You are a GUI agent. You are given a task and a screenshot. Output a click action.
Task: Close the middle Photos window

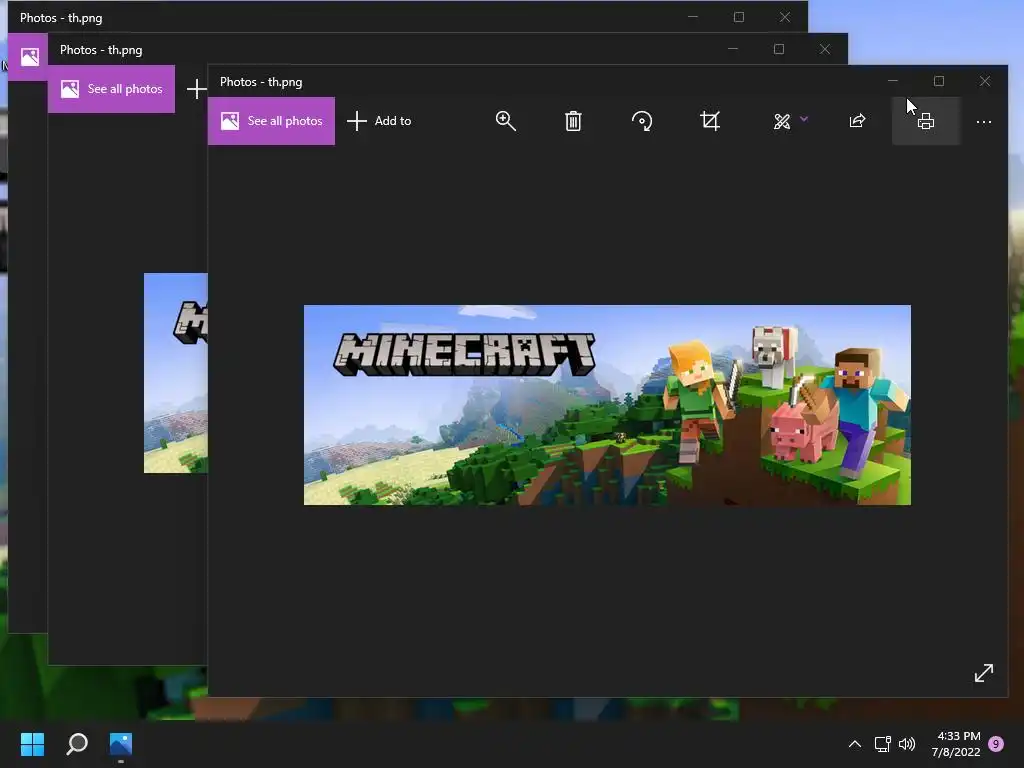(x=825, y=49)
